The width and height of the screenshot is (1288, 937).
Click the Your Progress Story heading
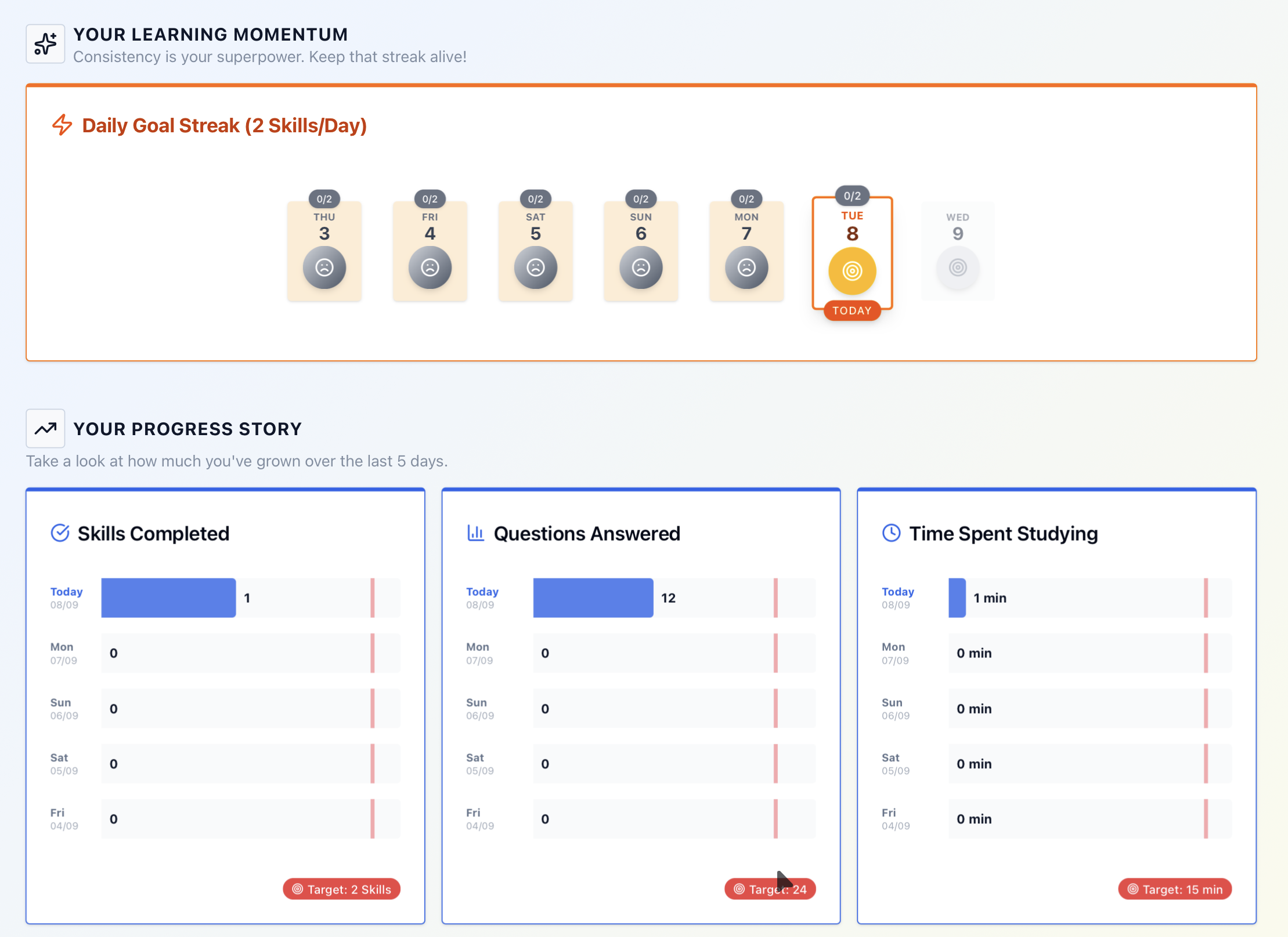coord(187,429)
